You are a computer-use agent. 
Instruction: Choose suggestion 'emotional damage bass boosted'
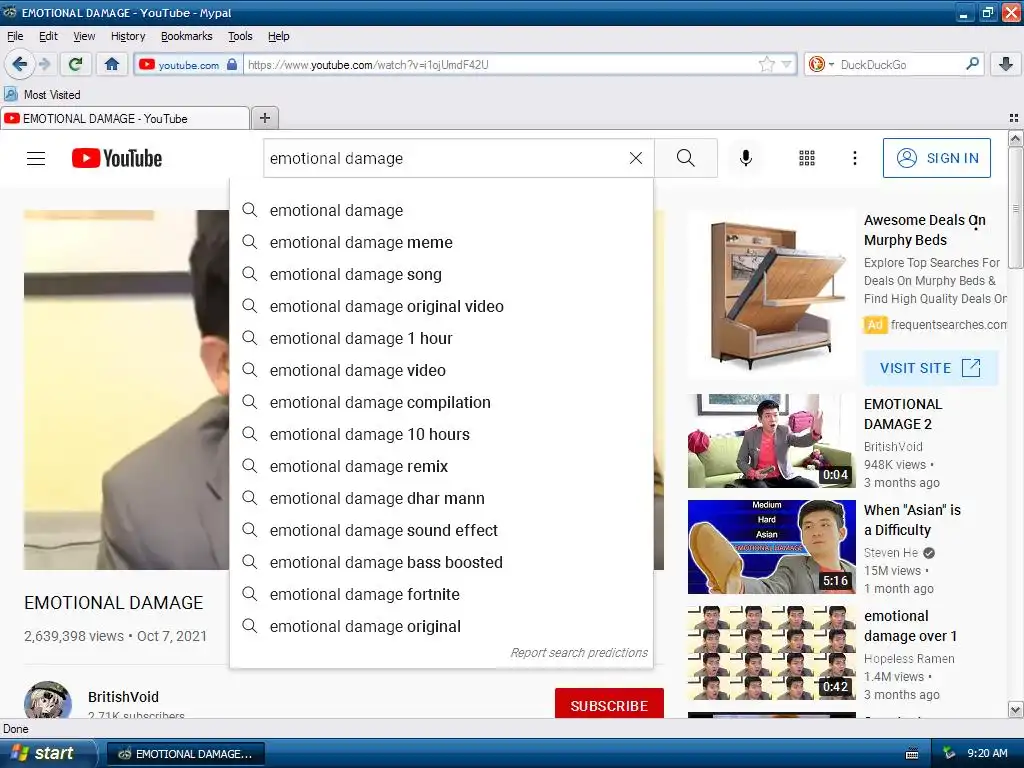(x=441, y=562)
